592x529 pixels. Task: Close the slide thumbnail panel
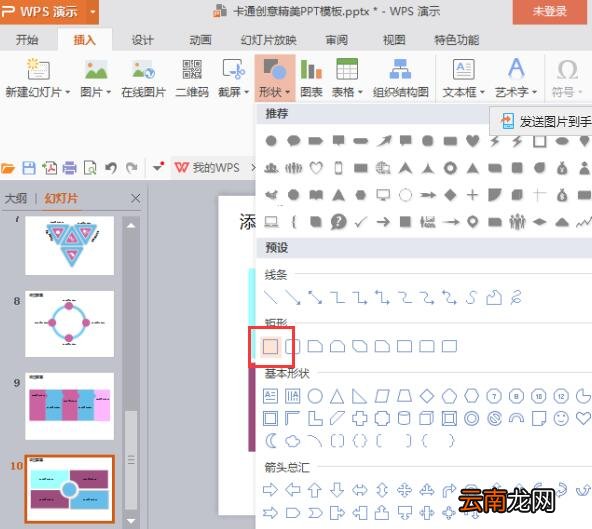coord(136,199)
